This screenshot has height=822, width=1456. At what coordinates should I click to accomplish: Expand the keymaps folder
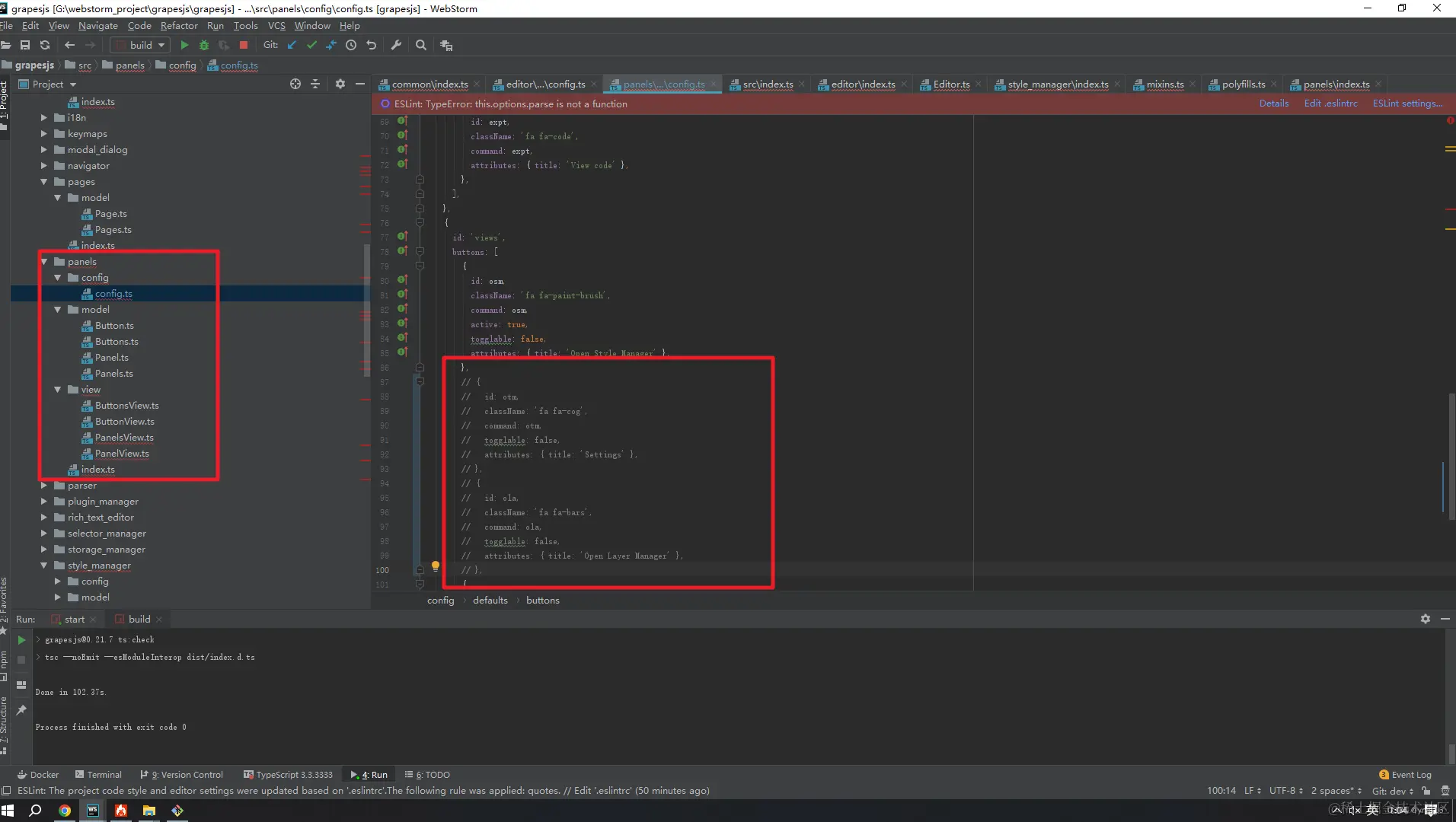point(44,134)
